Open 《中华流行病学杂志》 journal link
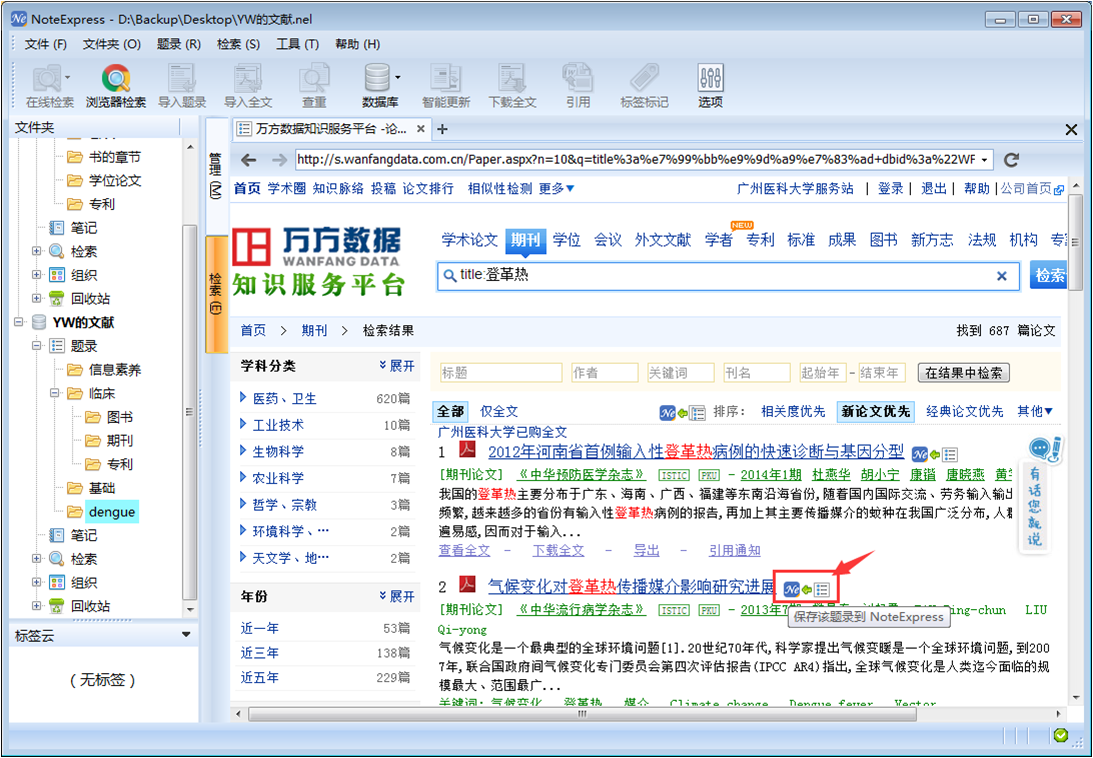The image size is (1093, 758). point(581,609)
